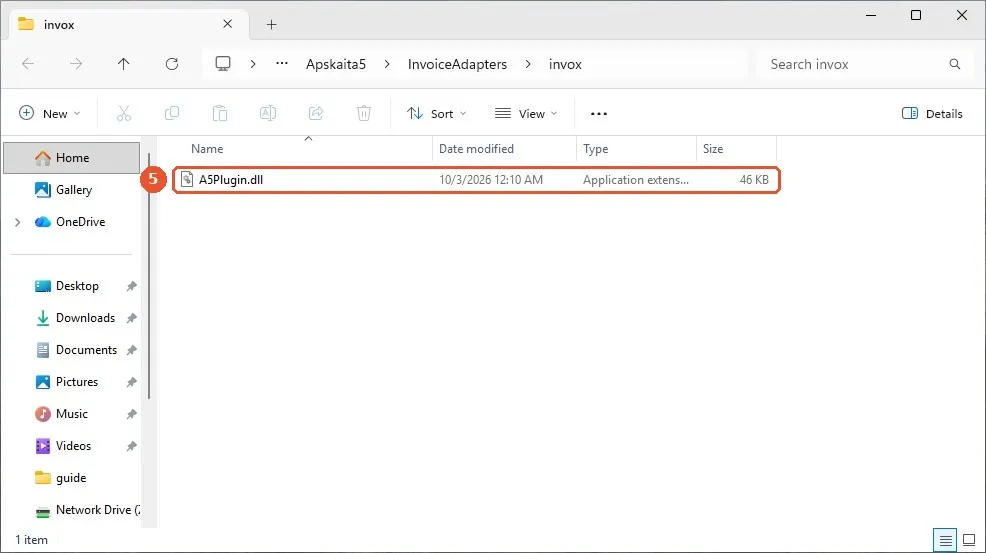The image size is (986, 553).
Task: Open OneDrive in navigation pane
Action: pyautogui.click(x=80, y=221)
